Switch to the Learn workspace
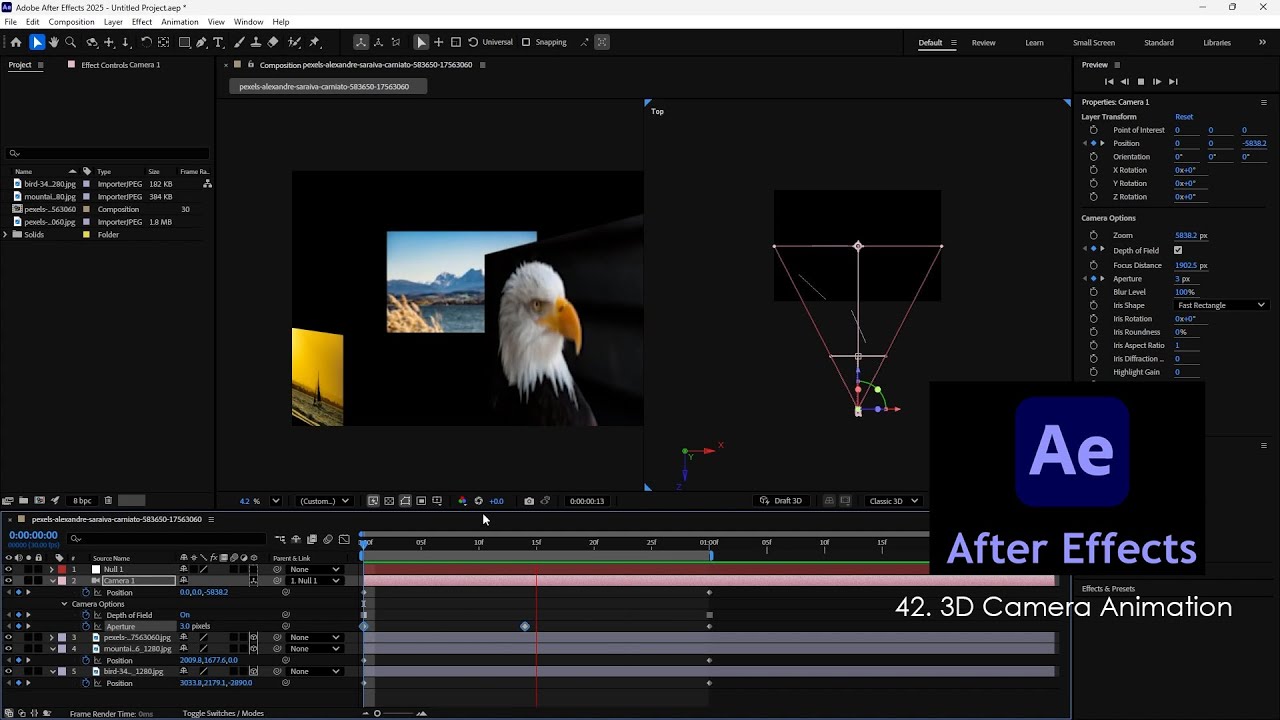1280x720 pixels. coord(1034,43)
